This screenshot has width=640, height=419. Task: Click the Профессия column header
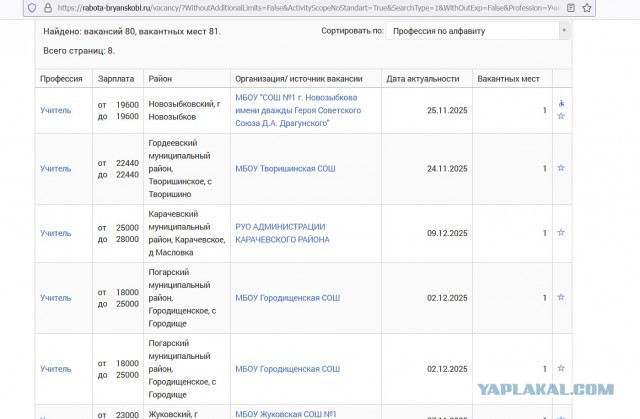61,79
